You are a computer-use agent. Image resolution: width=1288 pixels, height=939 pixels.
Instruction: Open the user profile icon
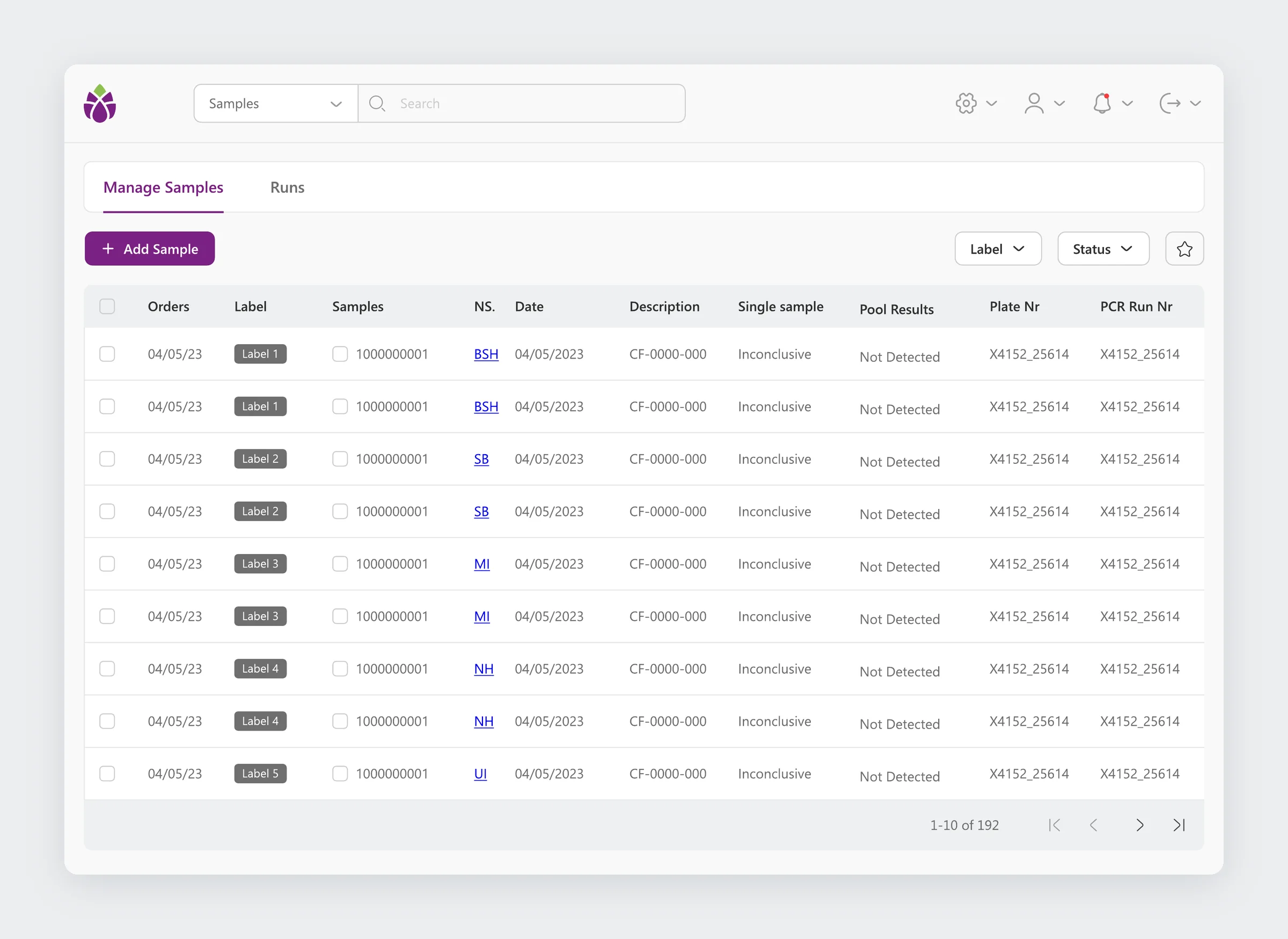pyautogui.click(x=1034, y=104)
